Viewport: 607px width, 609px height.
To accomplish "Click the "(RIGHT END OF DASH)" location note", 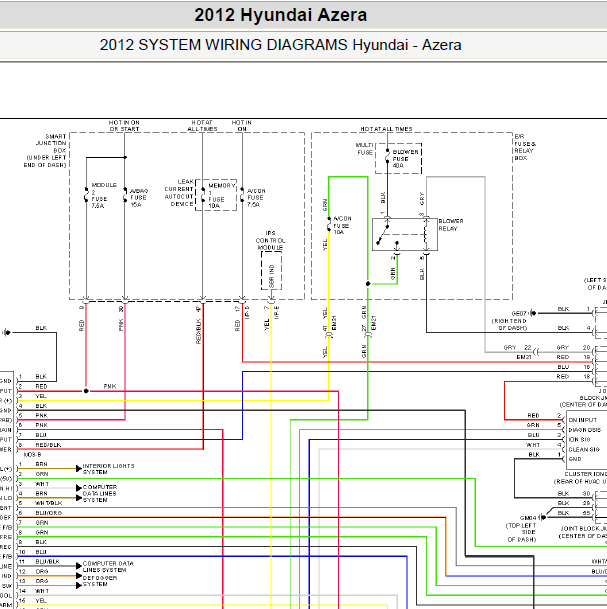I will pos(509,325).
